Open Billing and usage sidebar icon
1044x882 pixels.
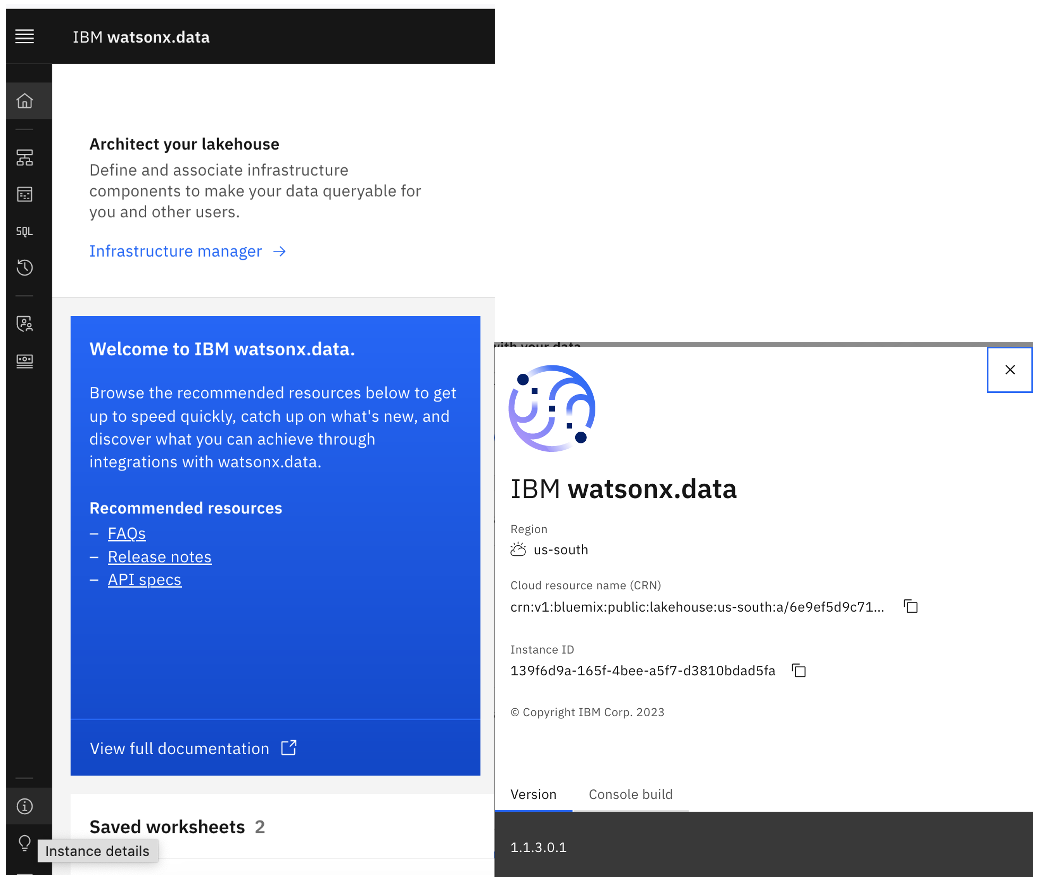(x=25, y=361)
